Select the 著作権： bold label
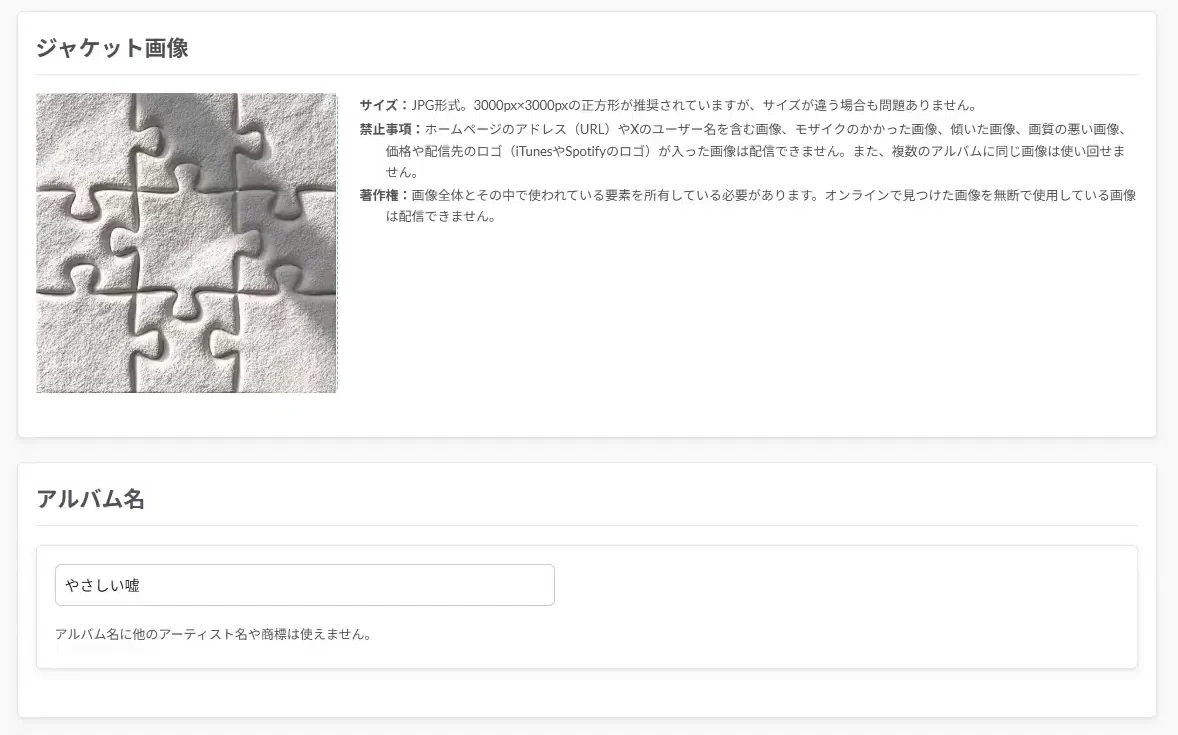 coord(385,195)
